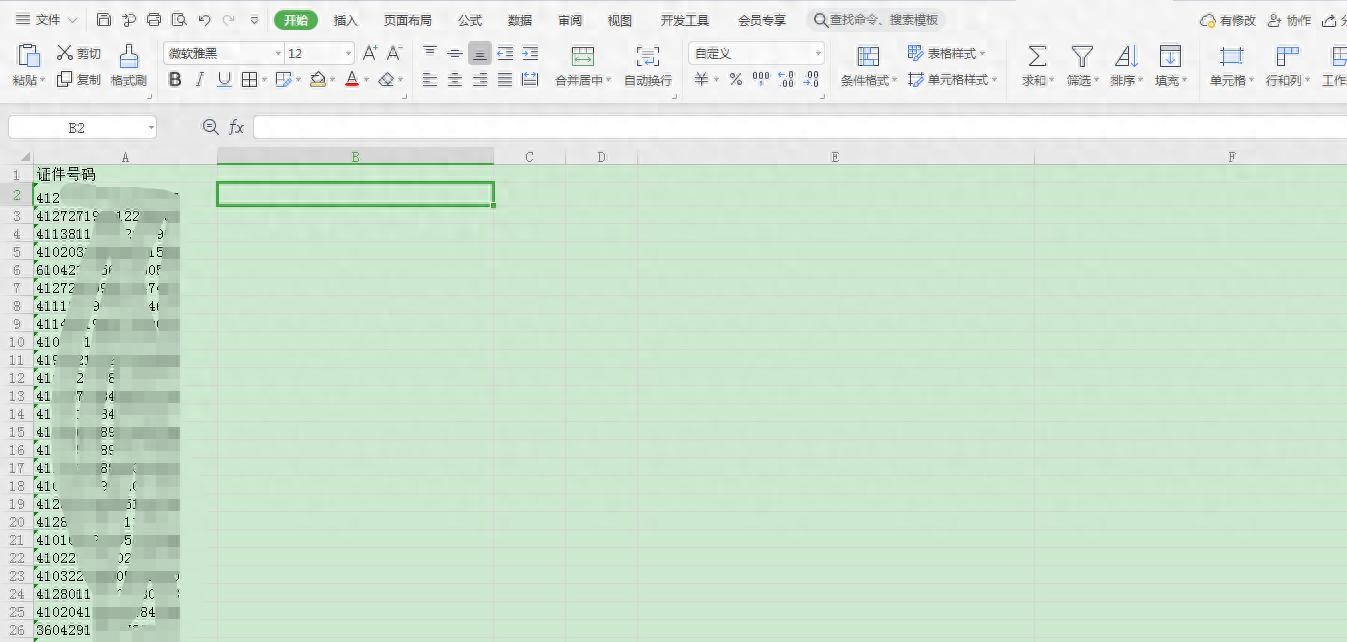Open the 公式 (Formulas) tab
Screen dimensions: 1347x642
pos(469,20)
